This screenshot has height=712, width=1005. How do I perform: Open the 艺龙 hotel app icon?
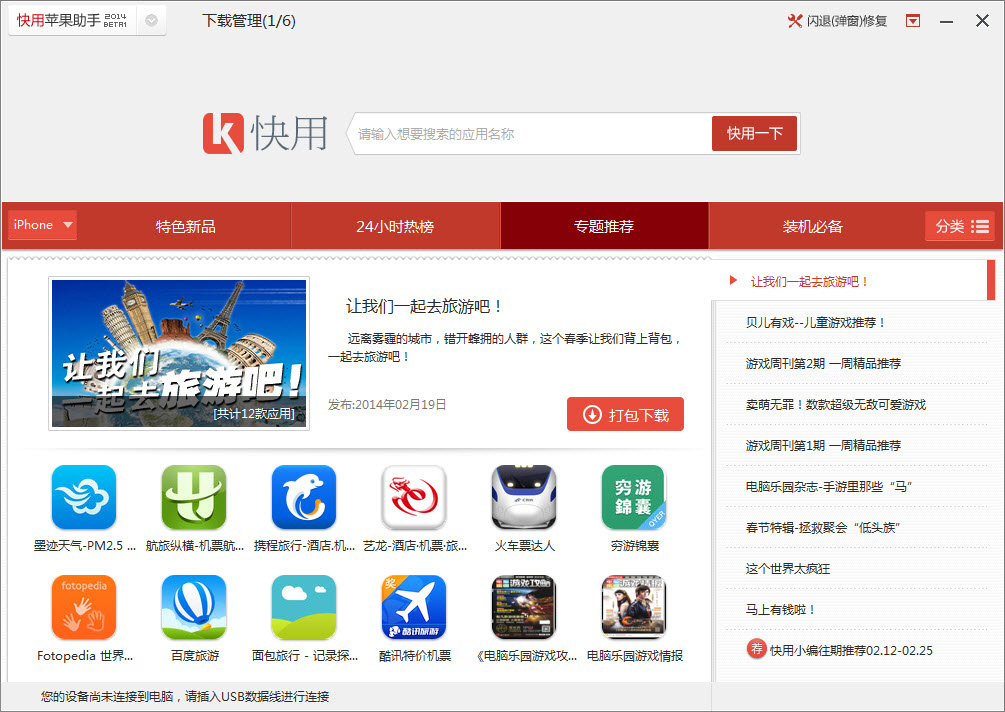coord(414,497)
